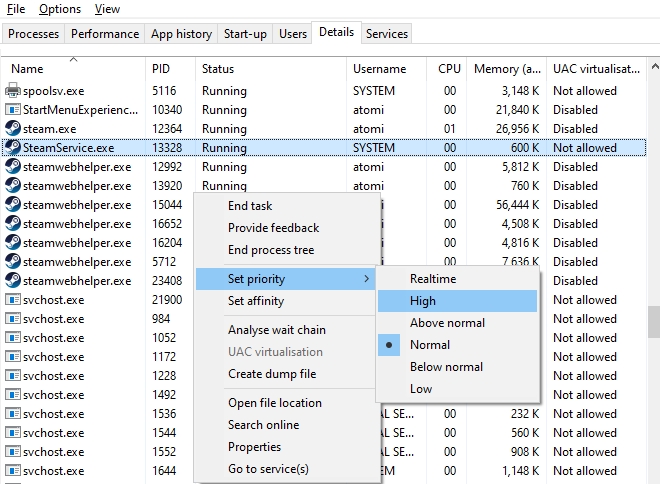Set process priority to Low
Viewport: 660px width, 484px height.
[458, 388]
